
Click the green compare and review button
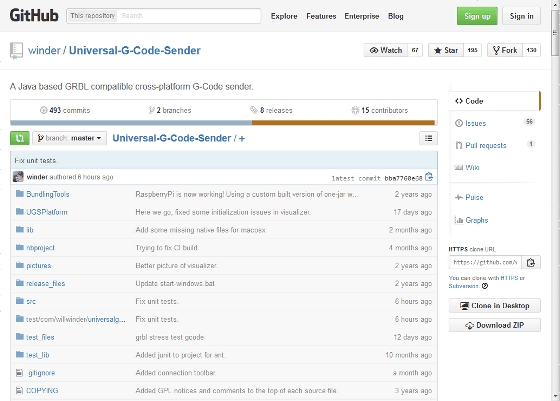click(x=20, y=138)
